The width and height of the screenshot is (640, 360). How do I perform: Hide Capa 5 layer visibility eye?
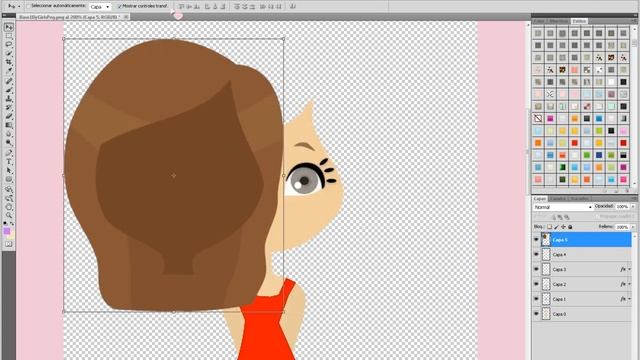click(x=536, y=240)
